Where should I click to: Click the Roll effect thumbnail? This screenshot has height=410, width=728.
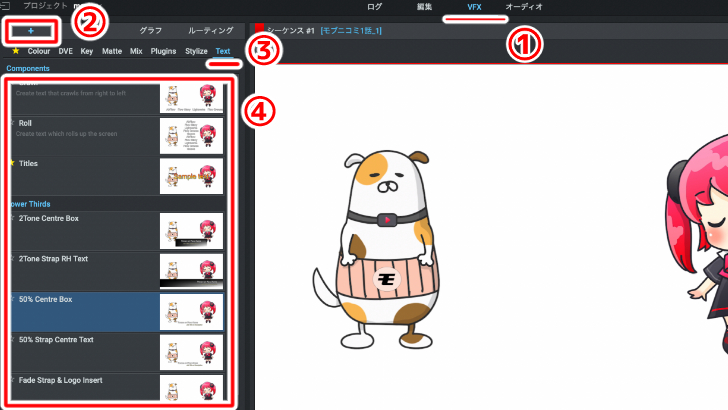191,136
